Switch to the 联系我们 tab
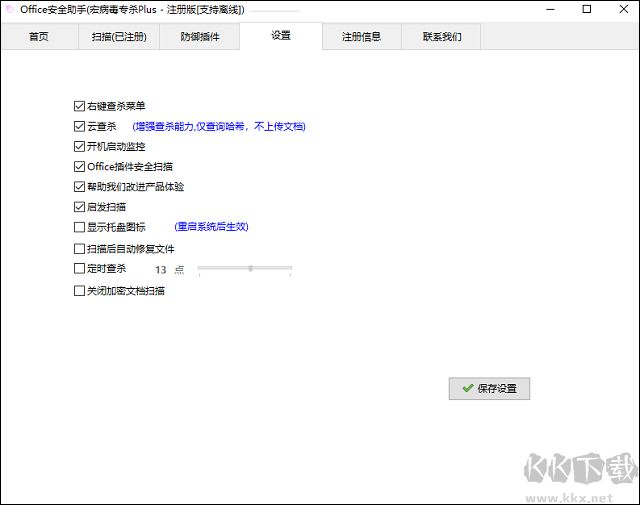Viewport: 640px width, 505px height. click(x=442, y=37)
